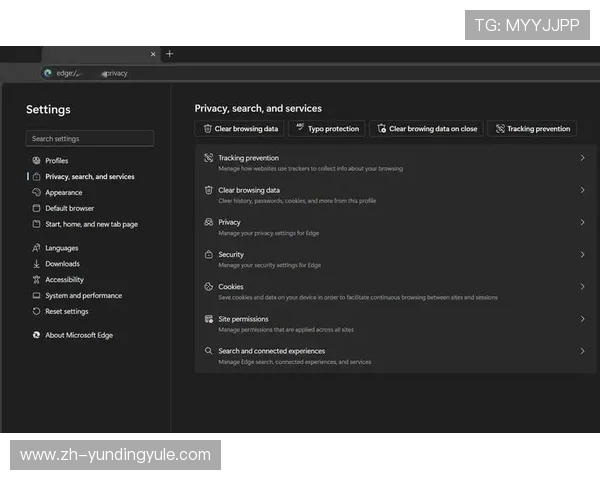Viewport: 600px width, 480px height.
Task: Go to Start, home, and new tab page
Action: pyautogui.click(x=91, y=224)
